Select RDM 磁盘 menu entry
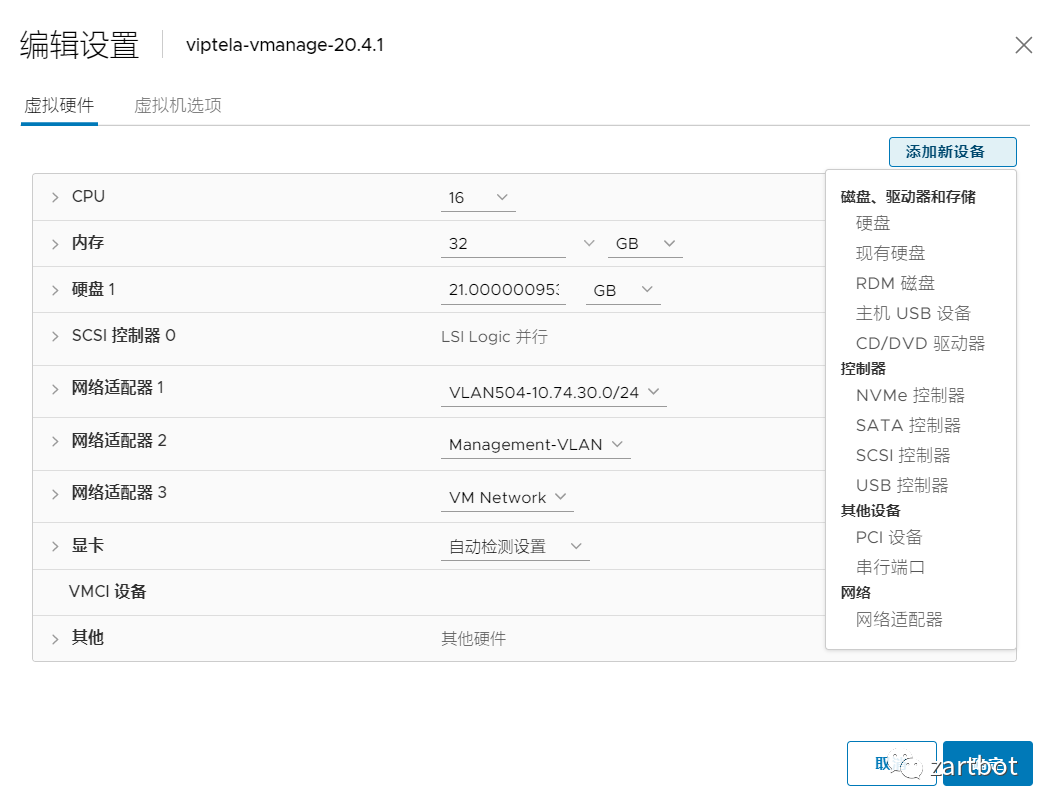Screen dimensions: 1053x810 click(x=895, y=283)
